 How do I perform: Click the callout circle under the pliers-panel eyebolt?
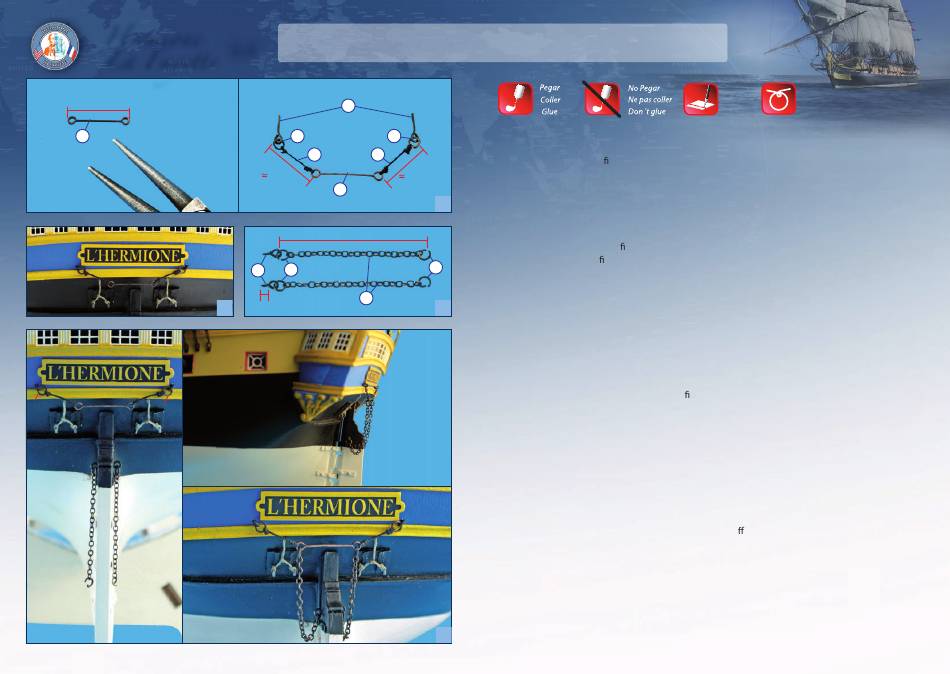coord(82,136)
